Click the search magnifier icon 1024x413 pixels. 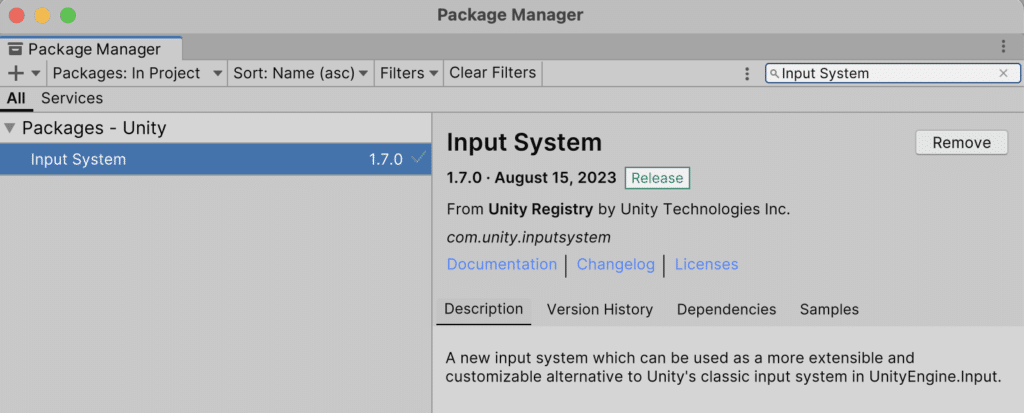point(774,74)
